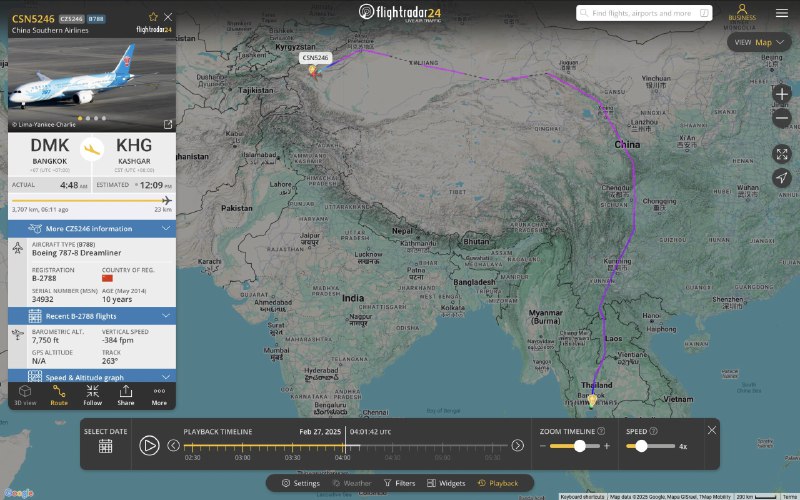Open the More options in flight panel

point(159,394)
